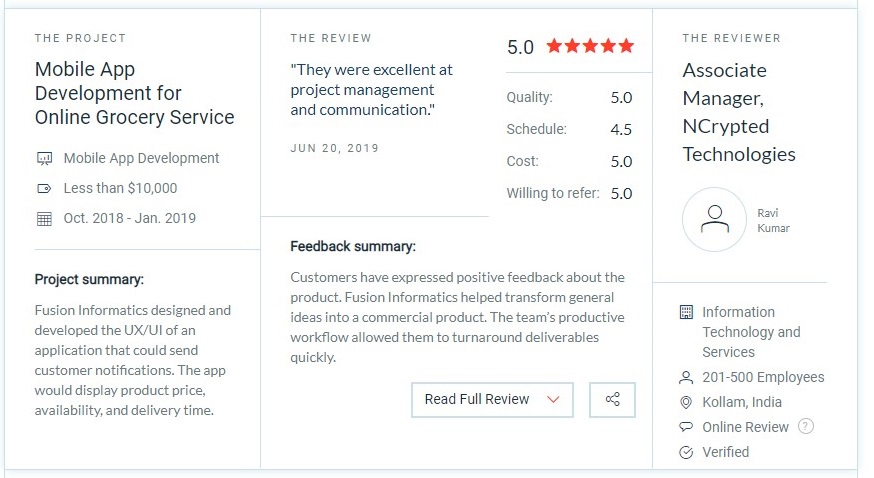Click the share icon button
Viewport: 874px width, 478px height.
(x=612, y=400)
